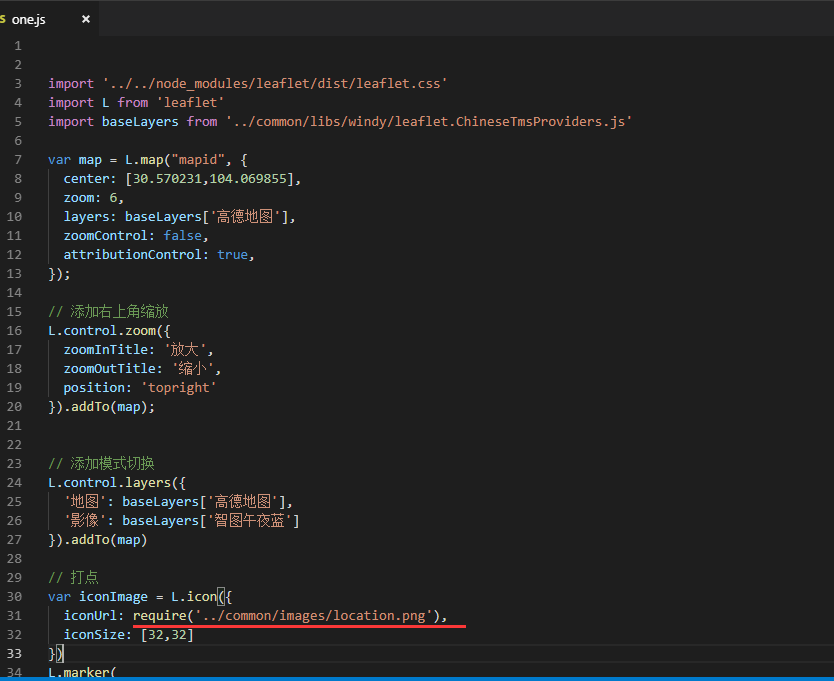Click the zoomControl false value

point(182,236)
